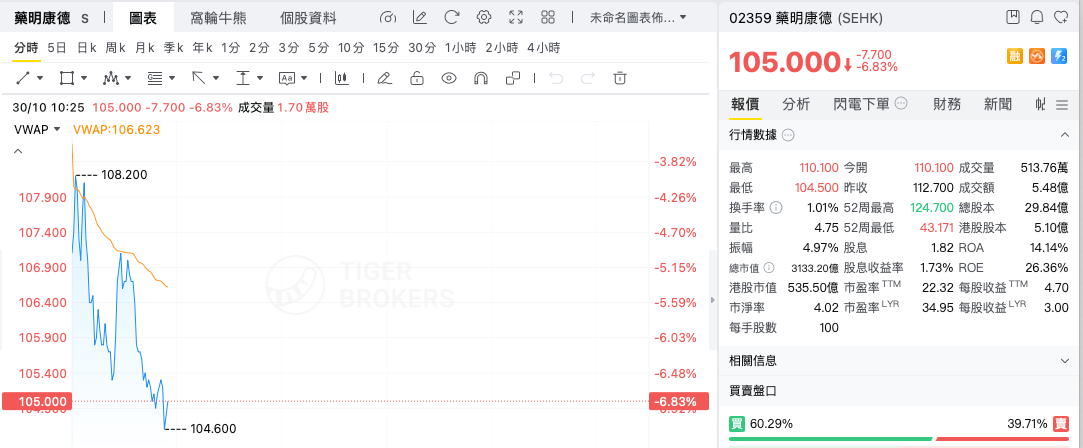Switch to the 窩輪牛熊 tab
Viewport: 1083px width, 448px height.
click(219, 18)
